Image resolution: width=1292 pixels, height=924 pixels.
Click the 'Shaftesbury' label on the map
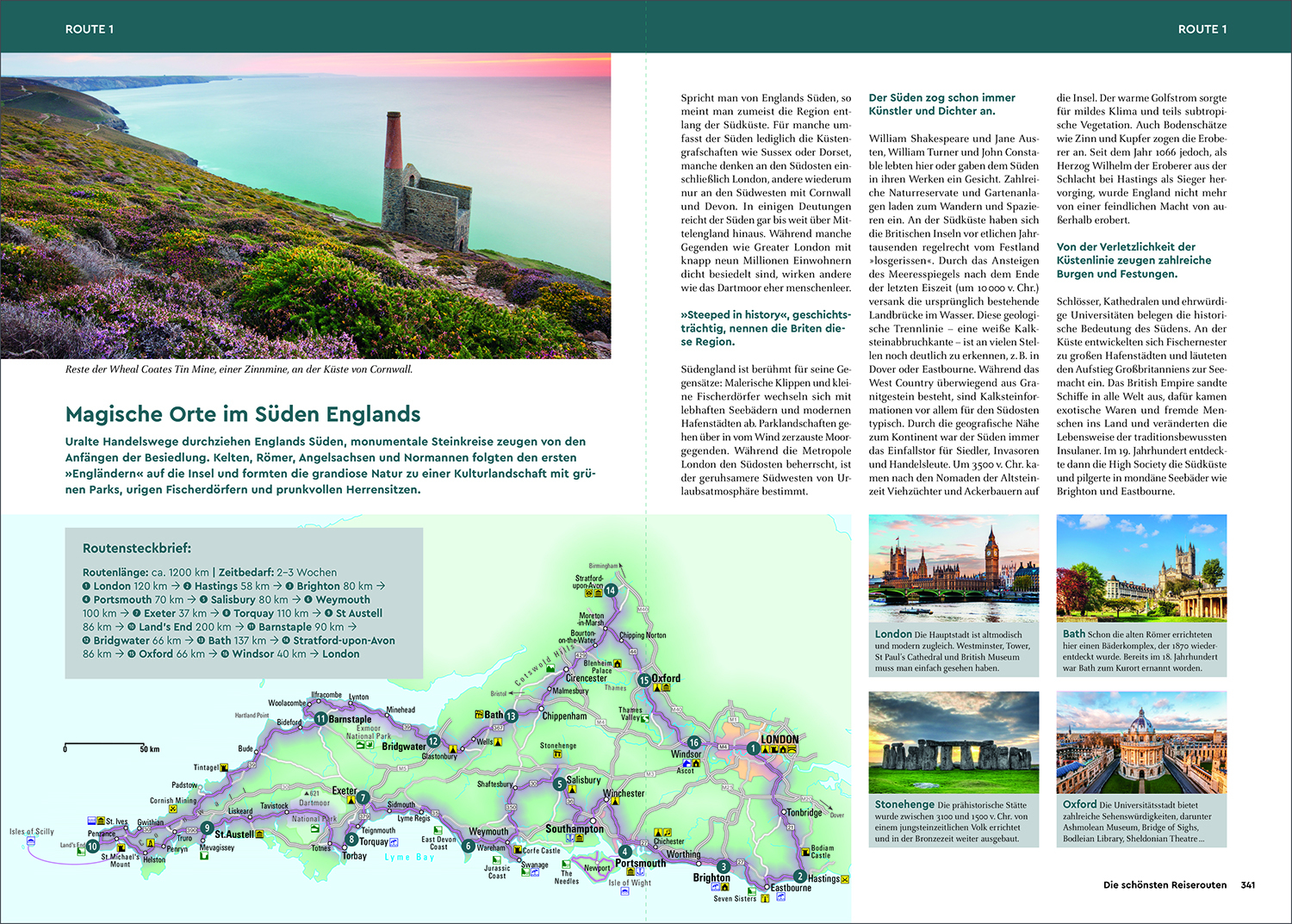[494, 784]
